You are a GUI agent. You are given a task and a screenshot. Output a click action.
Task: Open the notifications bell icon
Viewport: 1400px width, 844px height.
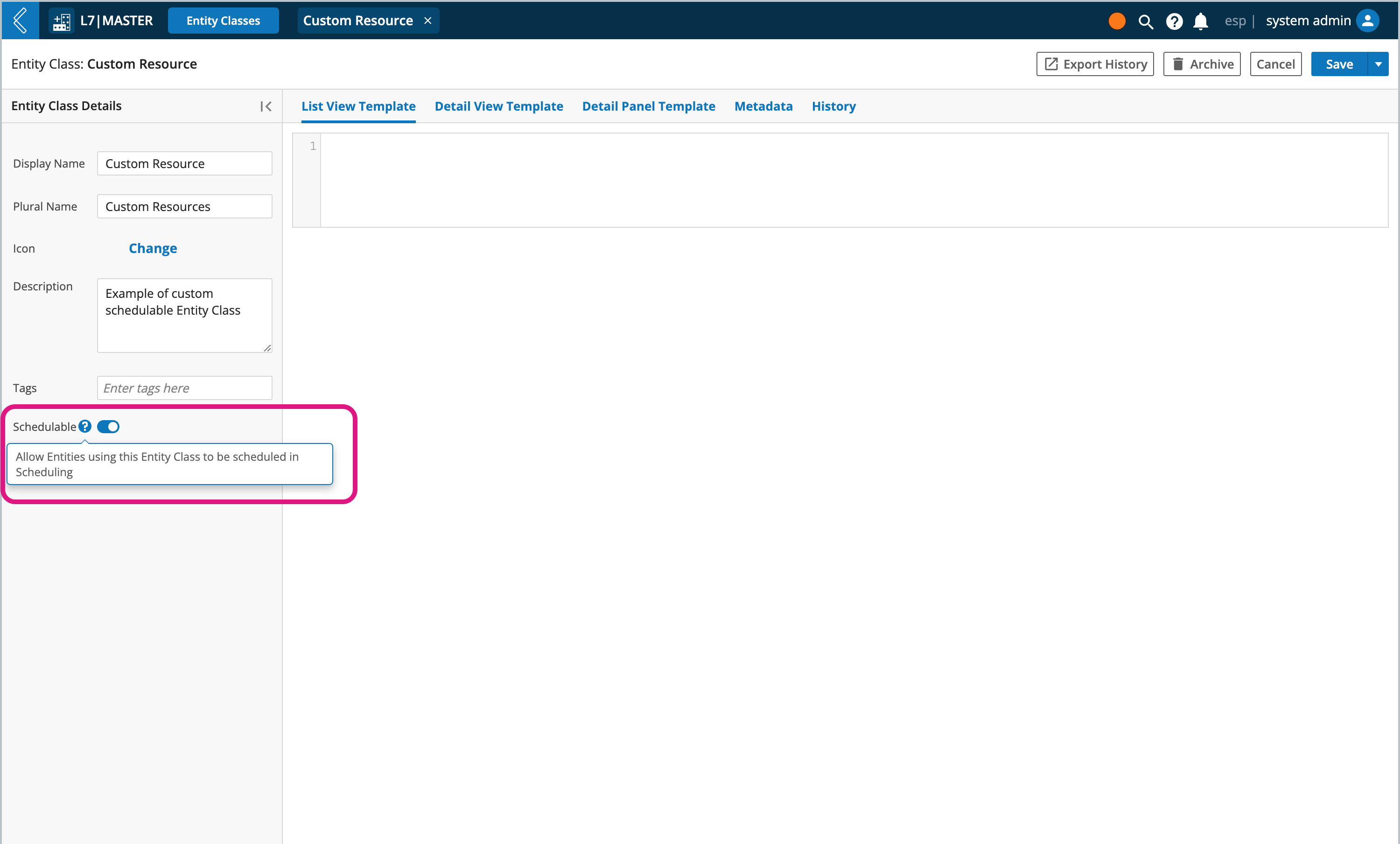[x=1200, y=21]
